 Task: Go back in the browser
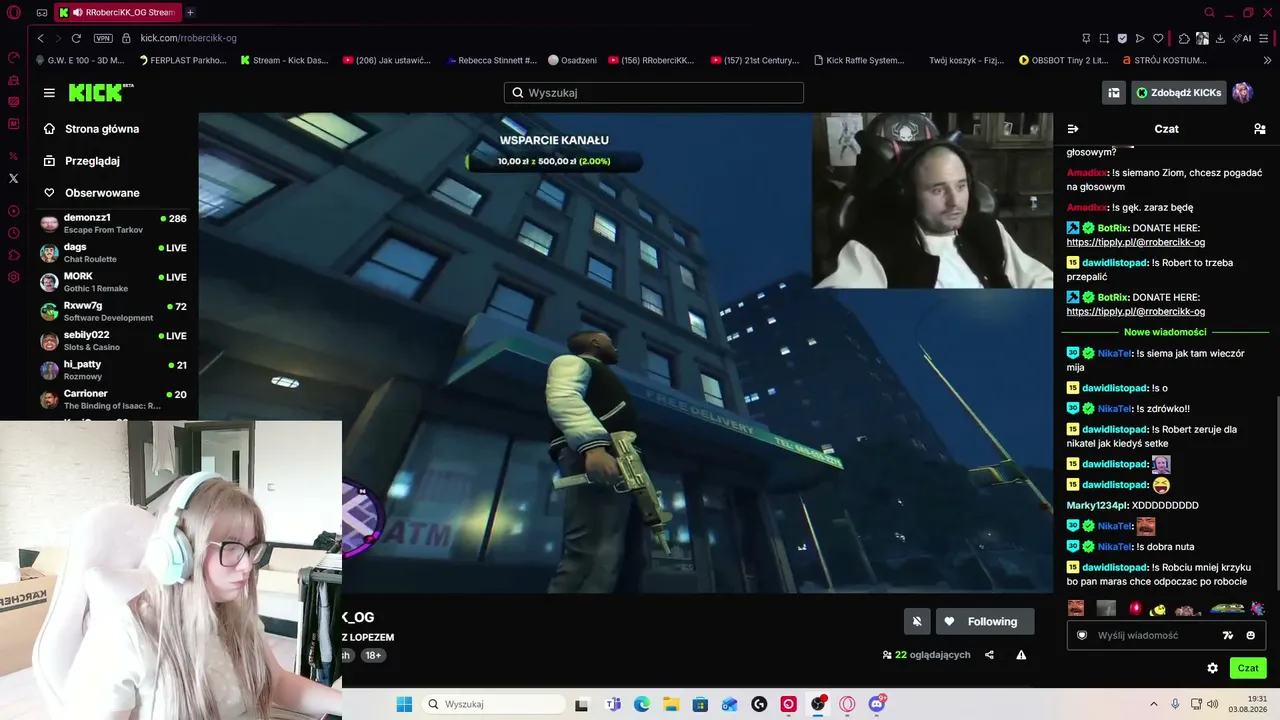[x=41, y=38]
